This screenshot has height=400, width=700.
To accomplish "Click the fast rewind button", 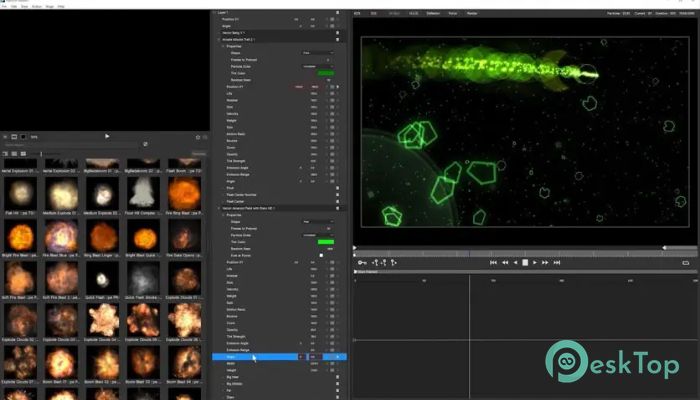I will 505,262.
